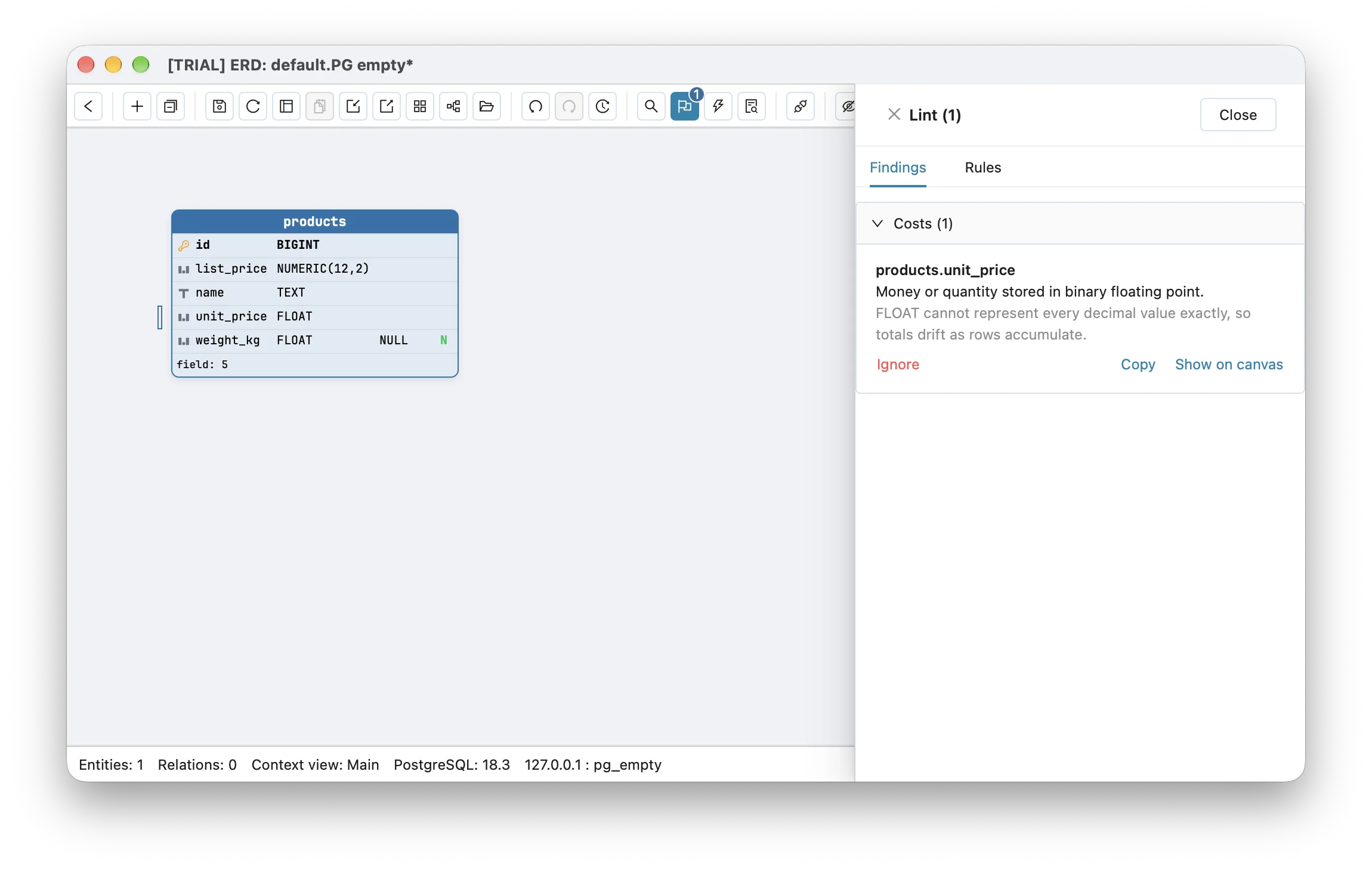The height and width of the screenshot is (870, 1372).
Task: Click the magnifying glass search icon
Action: (651, 106)
